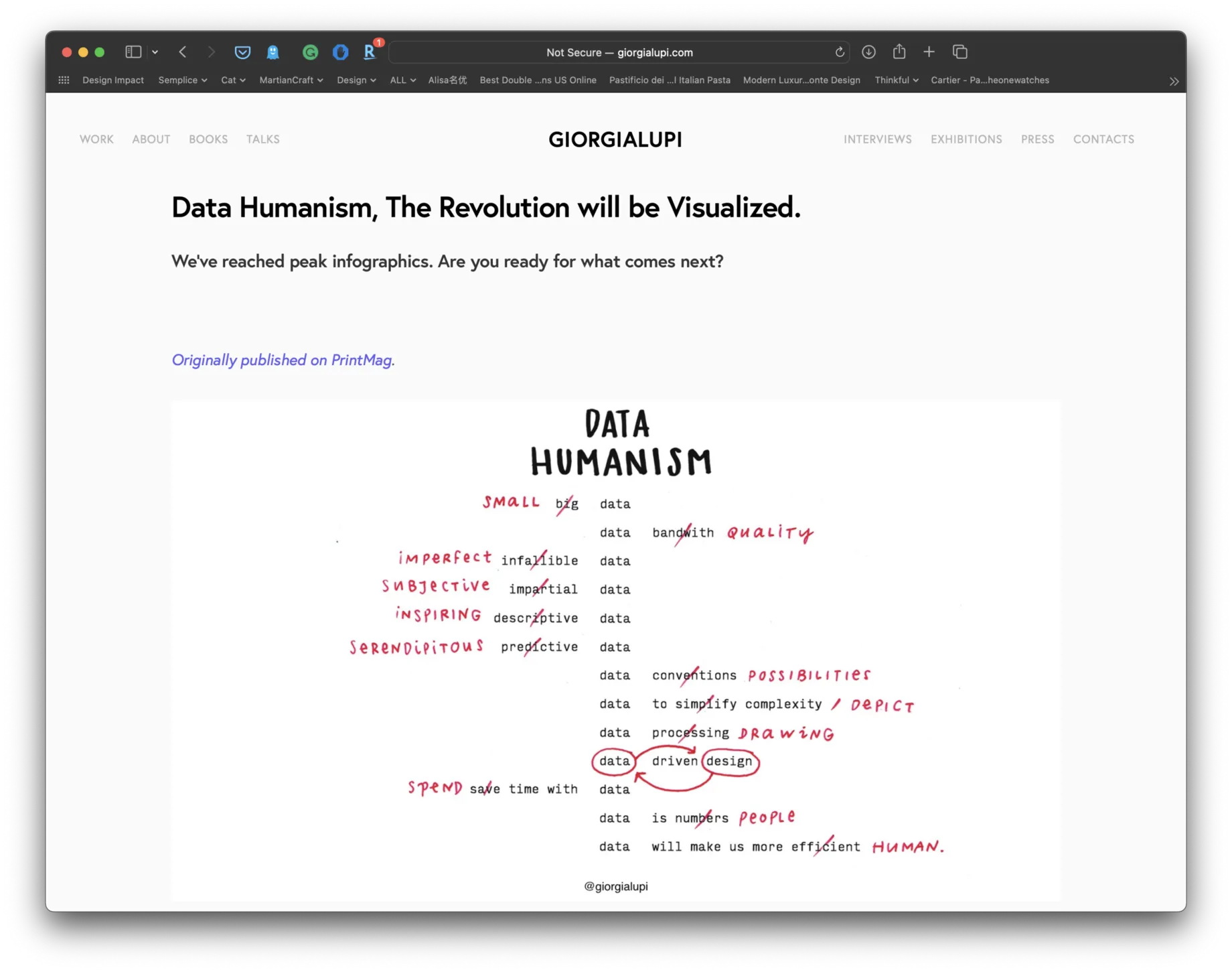Open the ABOUT page

tap(151, 139)
